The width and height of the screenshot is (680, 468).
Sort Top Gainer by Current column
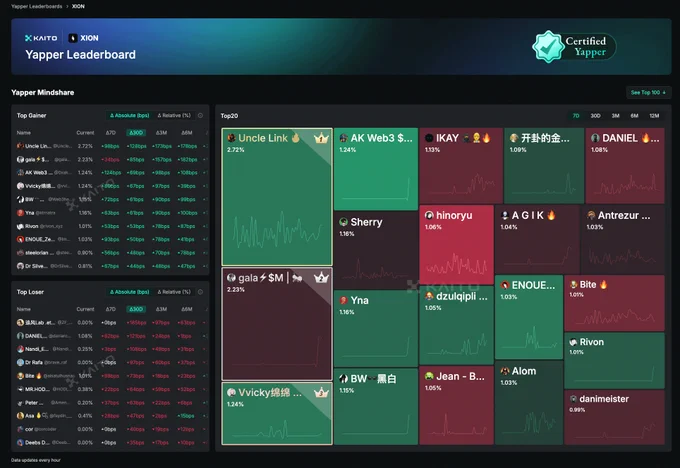pos(85,133)
